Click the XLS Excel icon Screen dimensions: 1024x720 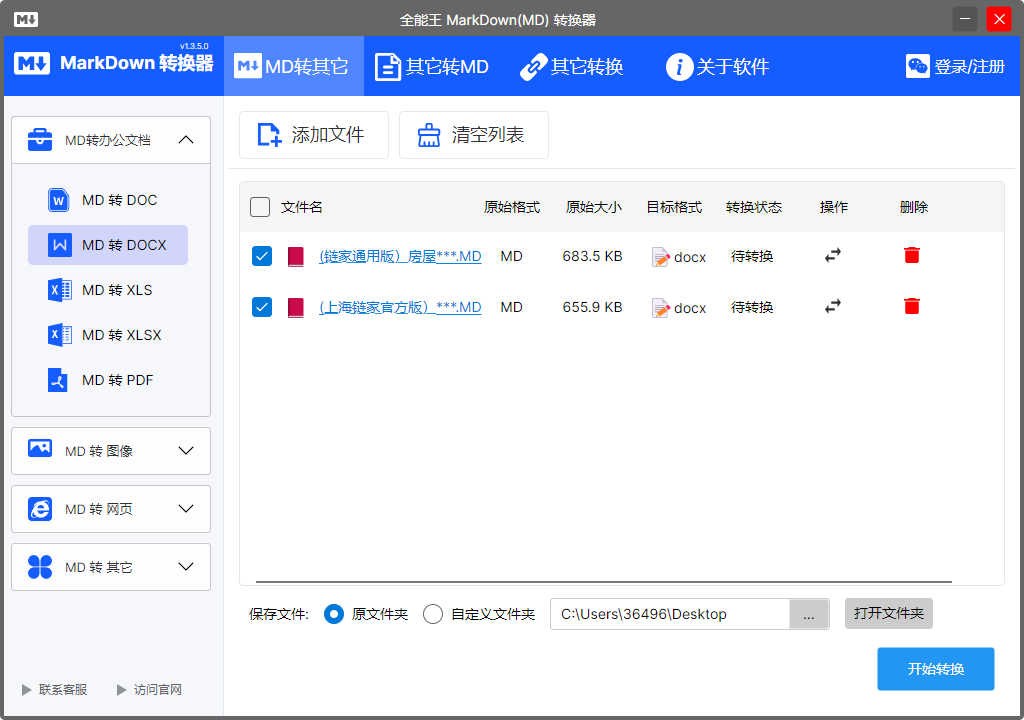click(59, 290)
